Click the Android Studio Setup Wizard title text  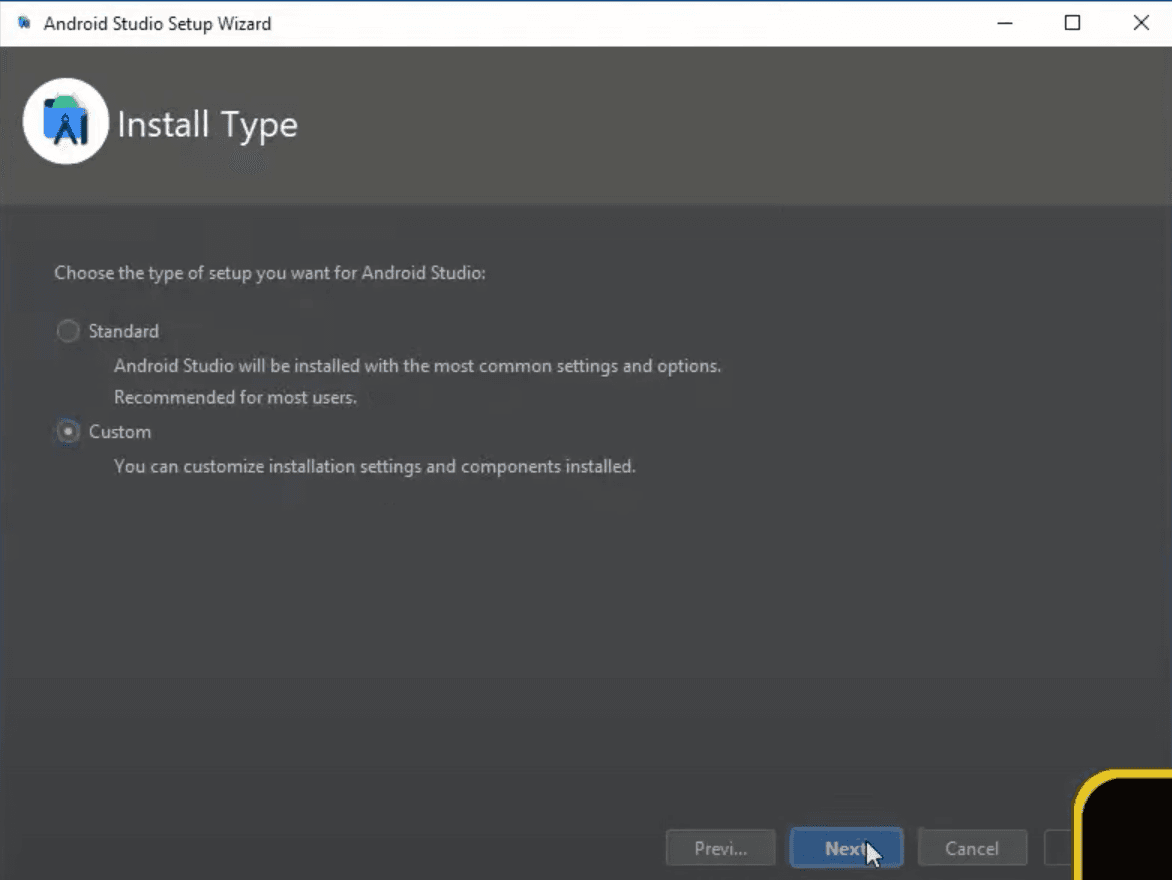click(156, 23)
